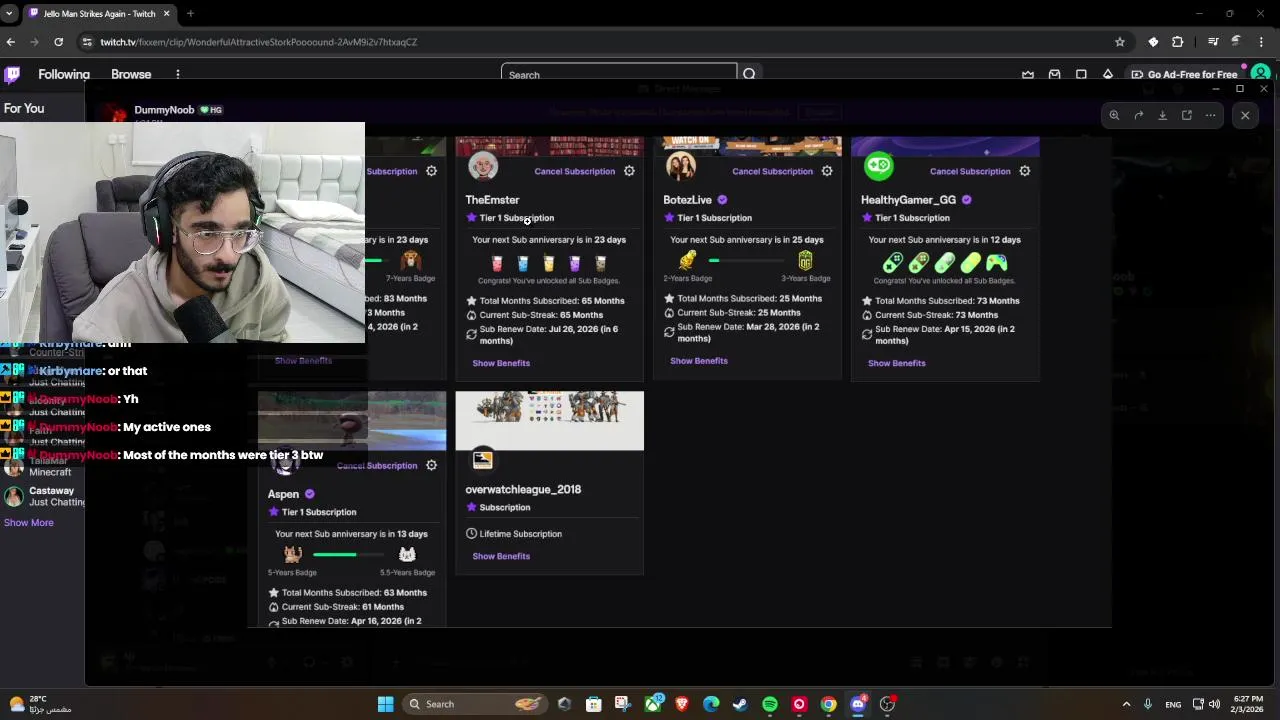Open the Twitch inbox notifications icon
Image resolution: width=1280 pixels, height=720 pixels.
(1054, 74)
